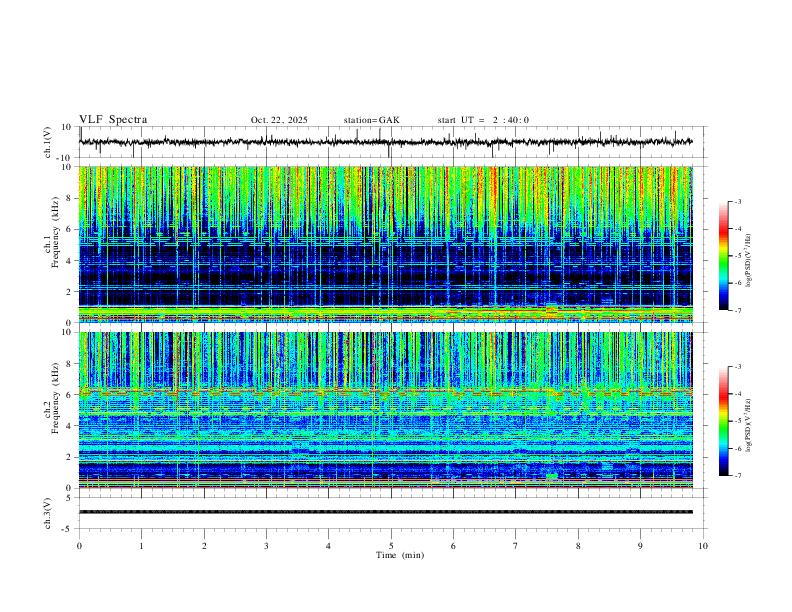Click the "-5" tick on ch.3 voltage axis
Screen dimensions: 792x612
(67, 529)
